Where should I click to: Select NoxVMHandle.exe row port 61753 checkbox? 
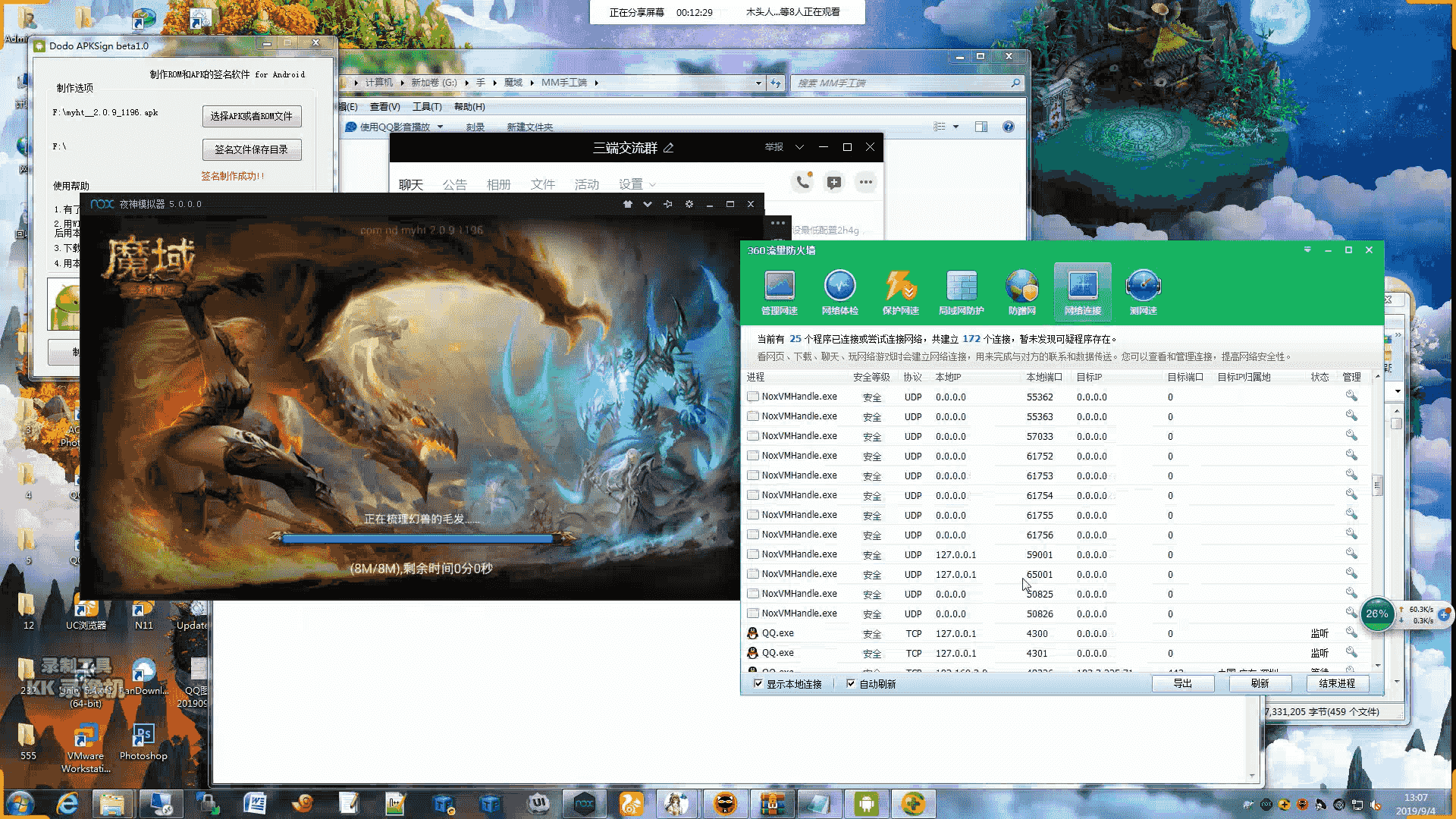coord(752,475)
